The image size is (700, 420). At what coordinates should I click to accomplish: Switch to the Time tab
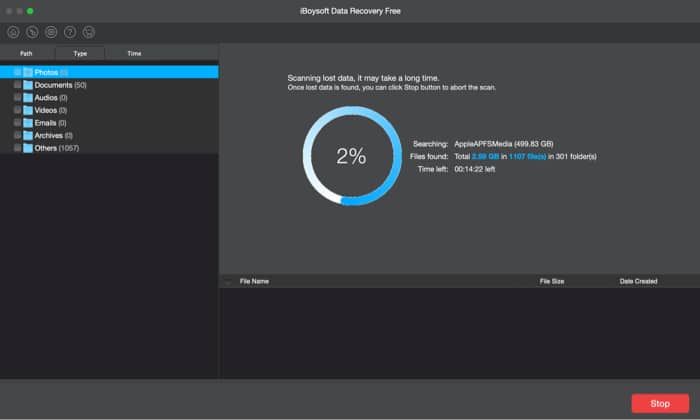tap(134, 53)
